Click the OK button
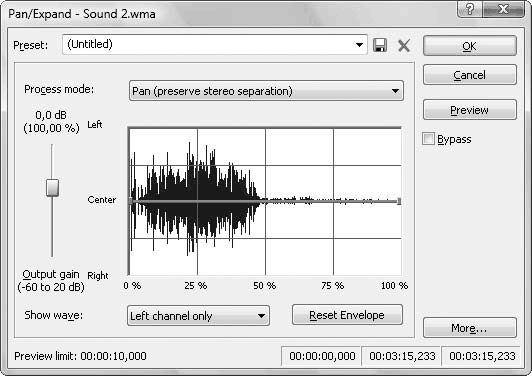This screenshot has width=532, height=376. point(470,46)
